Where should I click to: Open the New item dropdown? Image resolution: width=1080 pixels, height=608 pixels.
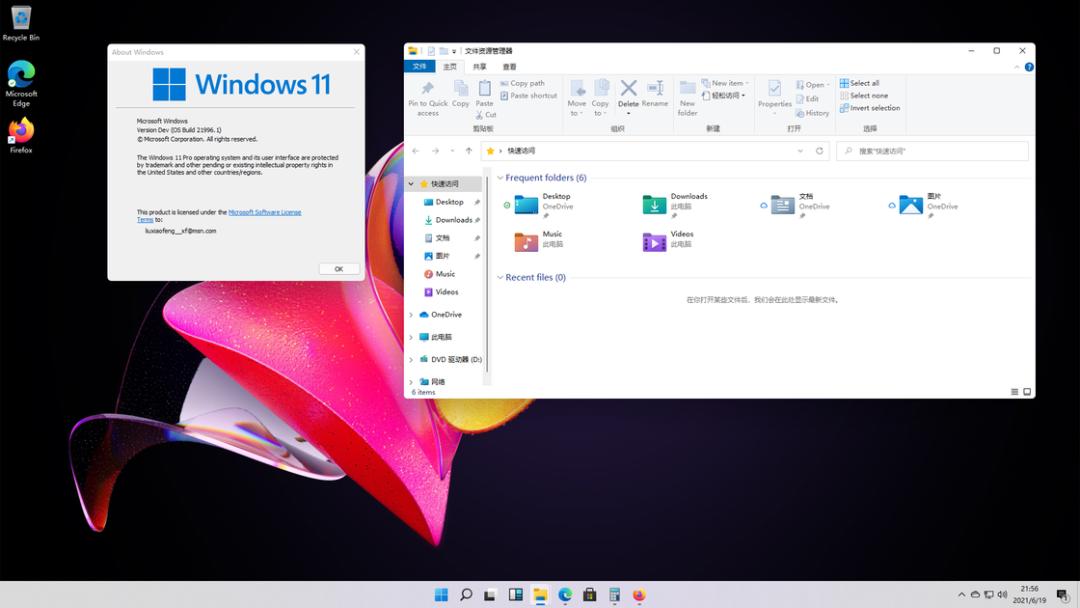click(725, 83)
